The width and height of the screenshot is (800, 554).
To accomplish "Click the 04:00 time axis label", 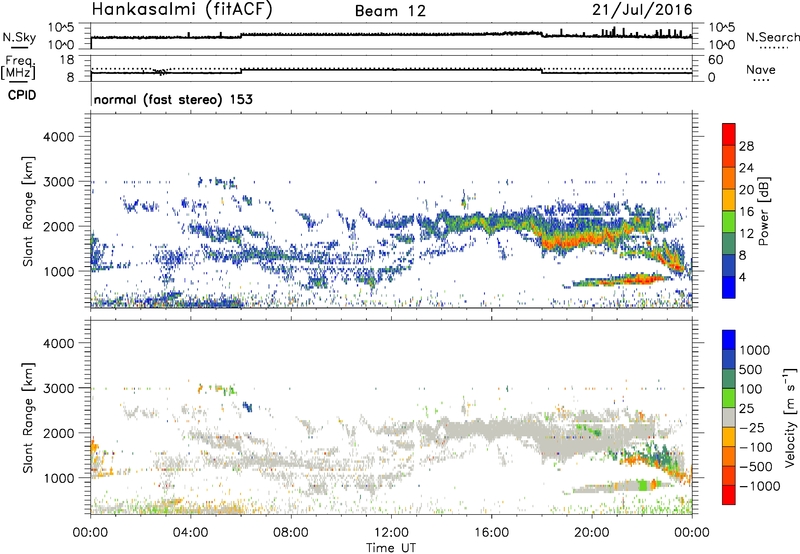I will (190, 533).
